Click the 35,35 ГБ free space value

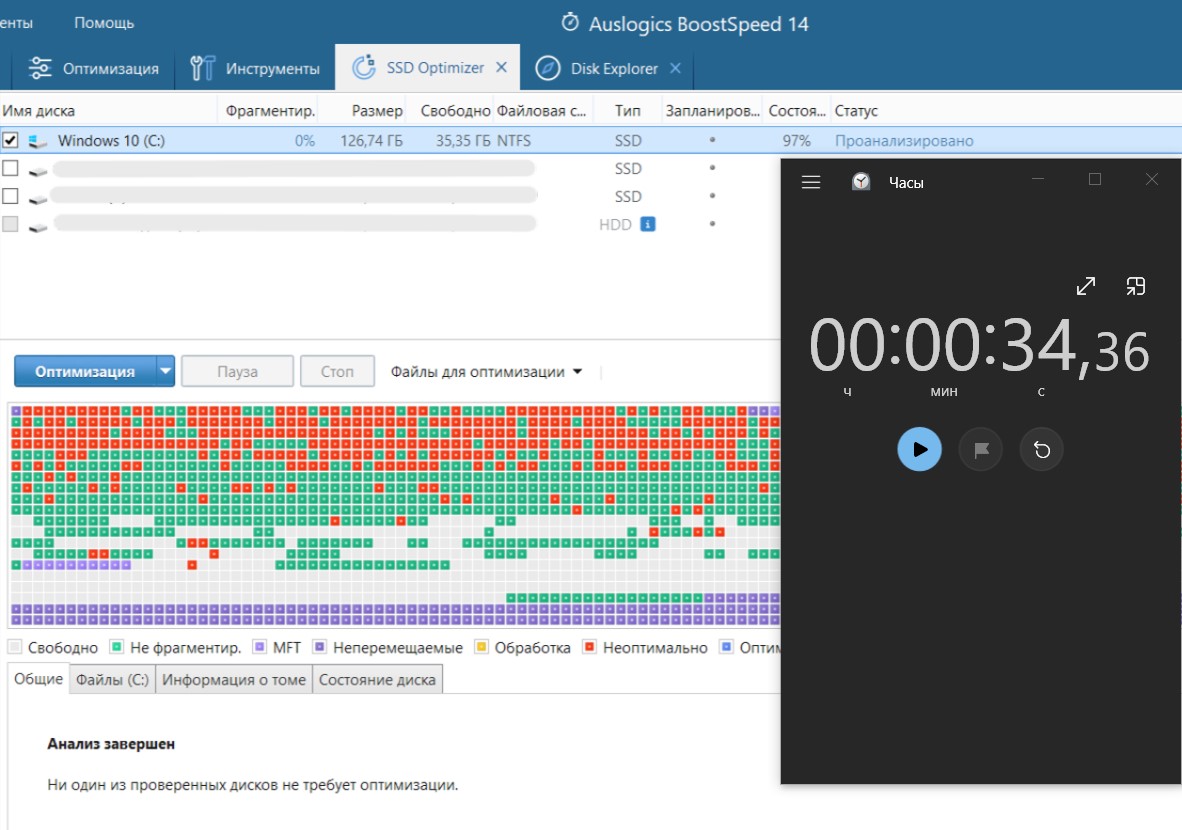463,141
